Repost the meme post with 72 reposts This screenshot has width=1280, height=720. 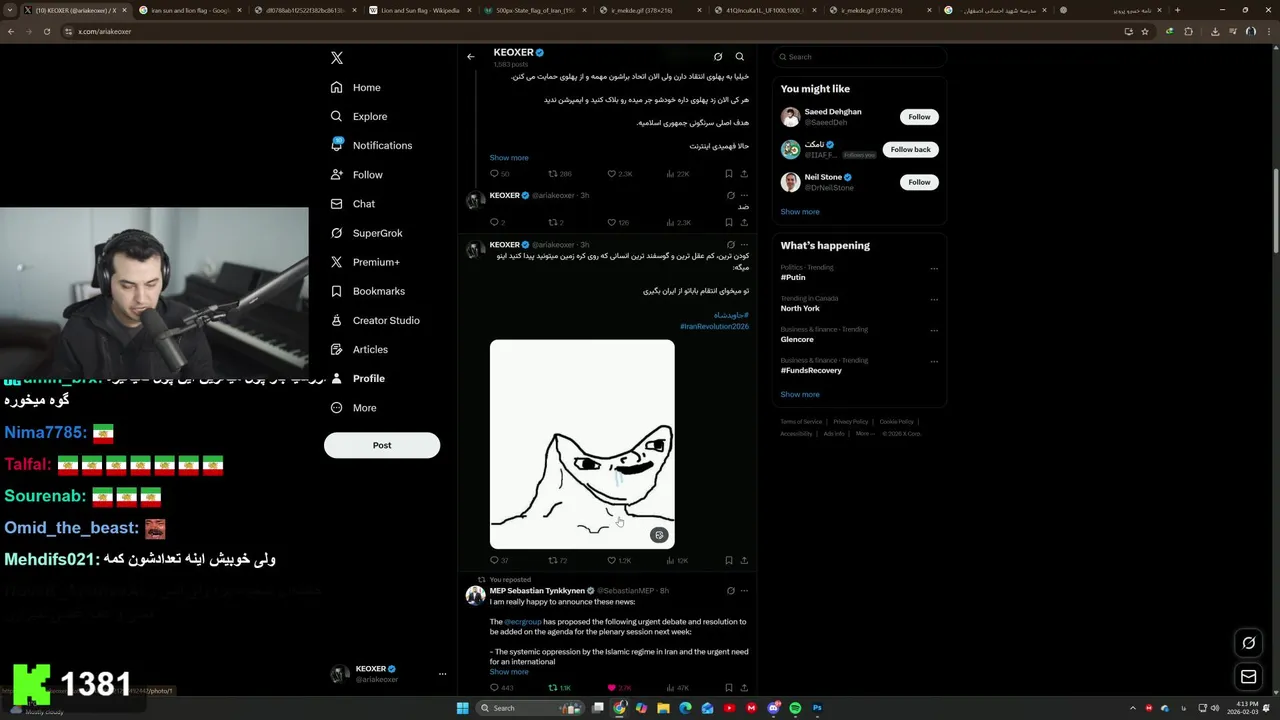click(558, 560)
